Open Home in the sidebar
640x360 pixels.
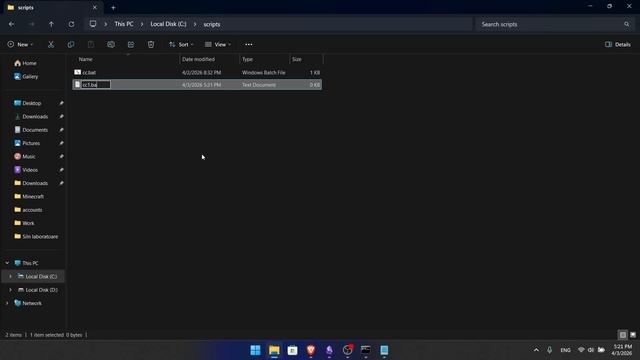(x=29, y=63)
